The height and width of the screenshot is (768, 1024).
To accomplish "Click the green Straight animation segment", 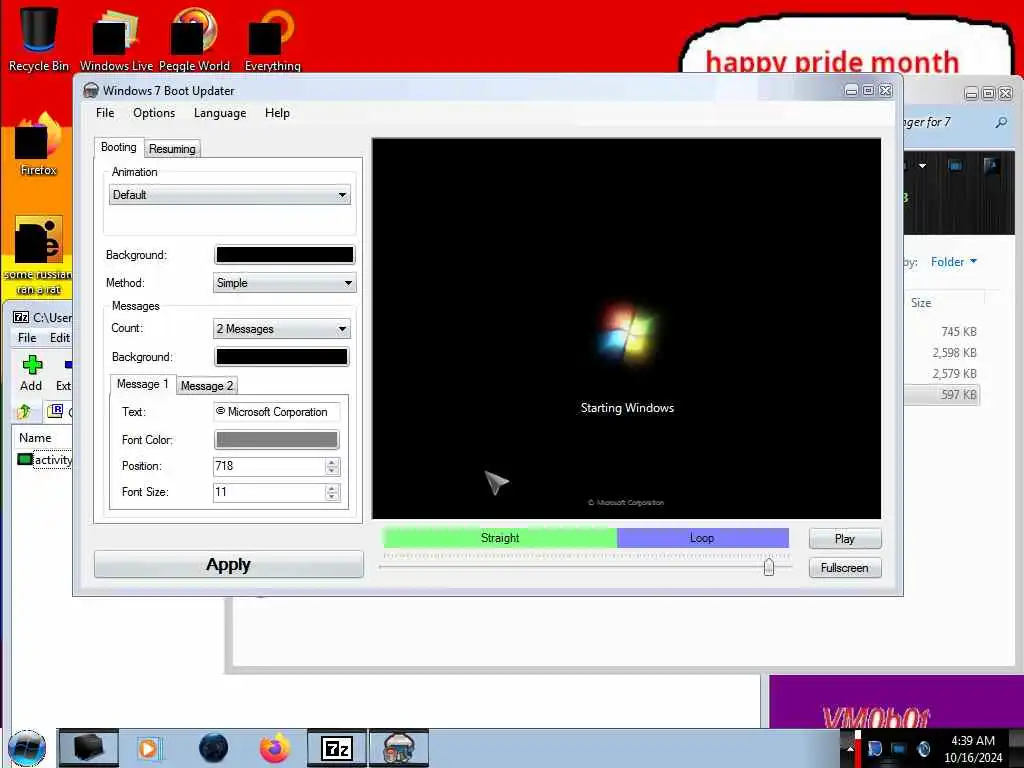I will click(x=500, y=538).
